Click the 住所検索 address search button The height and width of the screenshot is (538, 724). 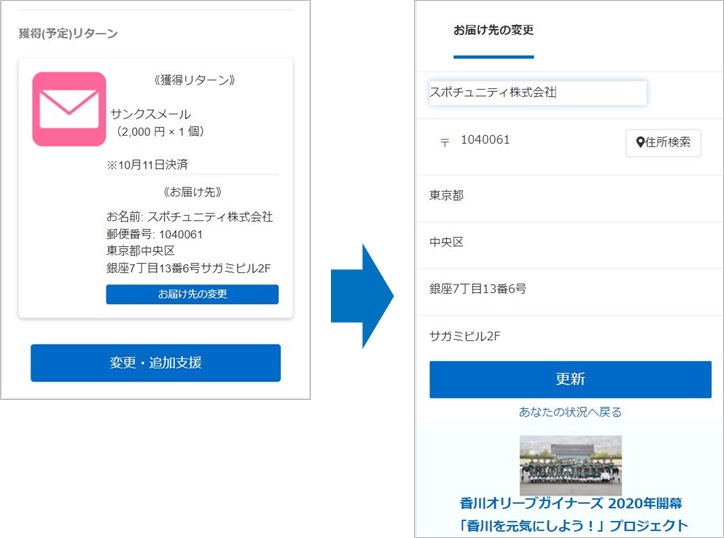point(663,143)
